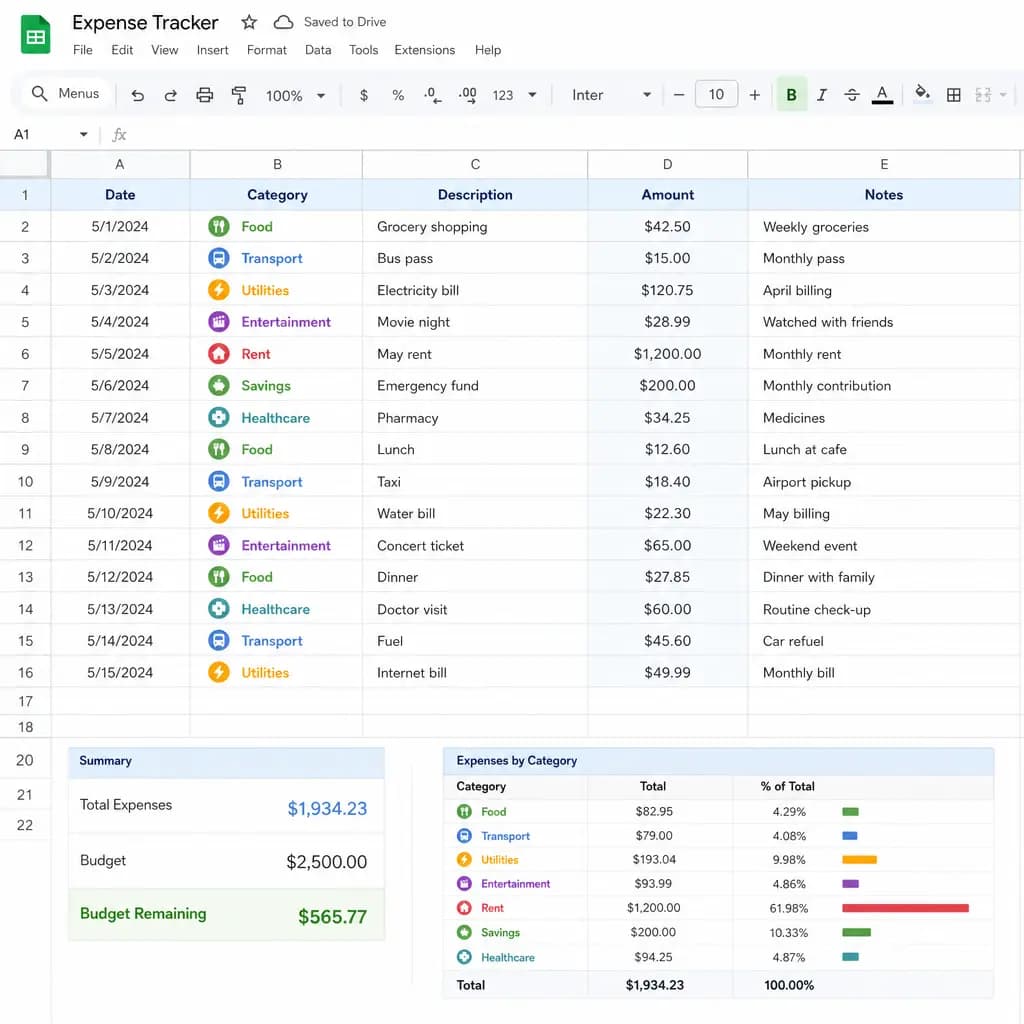The height and width of the screenshot is (1024, 1024).
Task: Click the Savings icon in row 7
Action: pyautogui.click(x=219, y=386)
